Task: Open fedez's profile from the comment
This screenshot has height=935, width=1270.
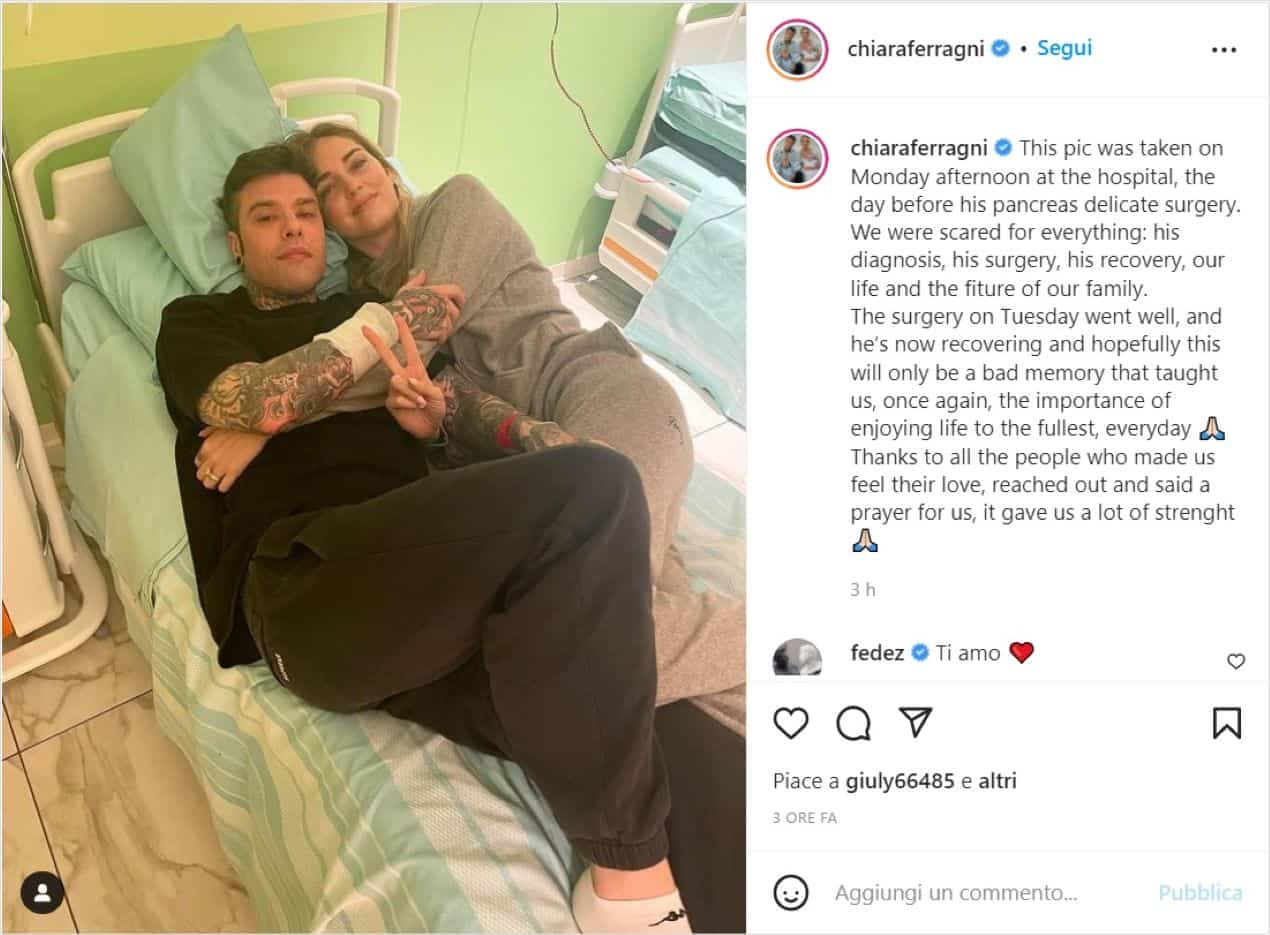Action: [877, 653]
